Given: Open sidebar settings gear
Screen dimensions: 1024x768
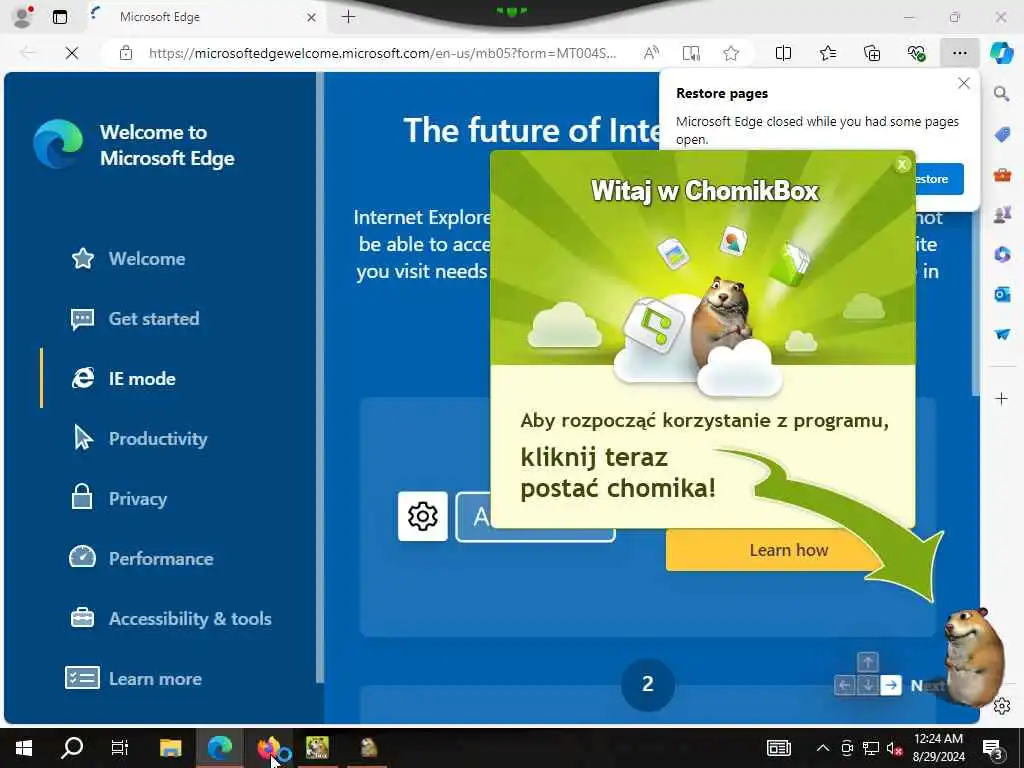Looking at the screenshot, I should coord(1002,706).
